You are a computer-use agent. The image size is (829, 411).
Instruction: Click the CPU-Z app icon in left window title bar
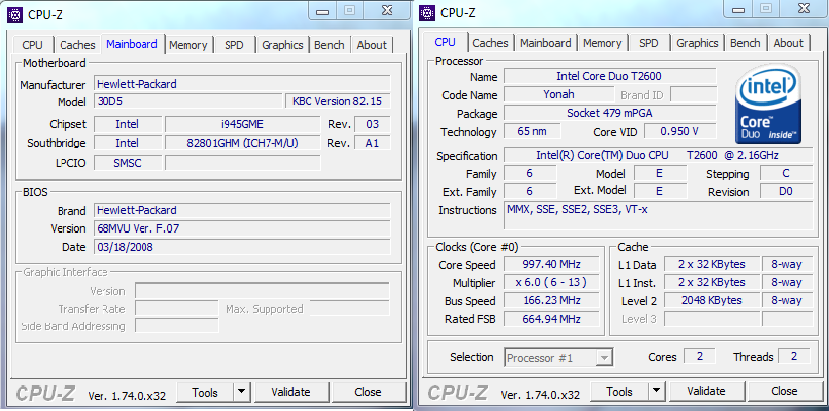(15, 13)
